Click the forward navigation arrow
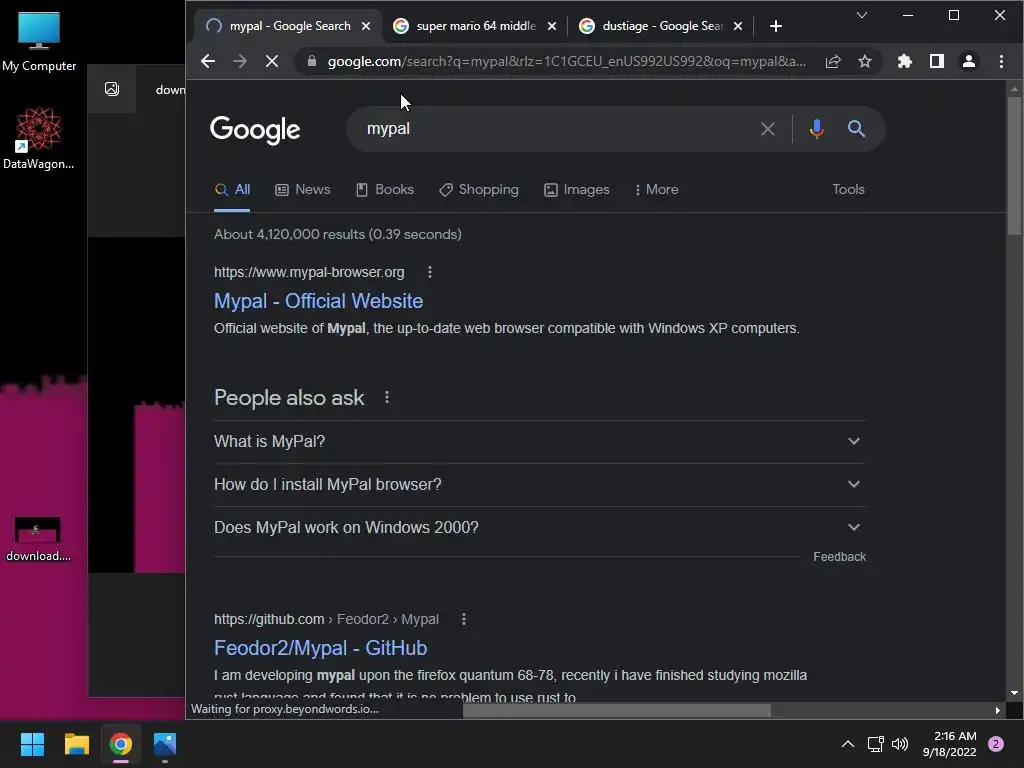The image size is (1024, 768). tap(240, 61)
